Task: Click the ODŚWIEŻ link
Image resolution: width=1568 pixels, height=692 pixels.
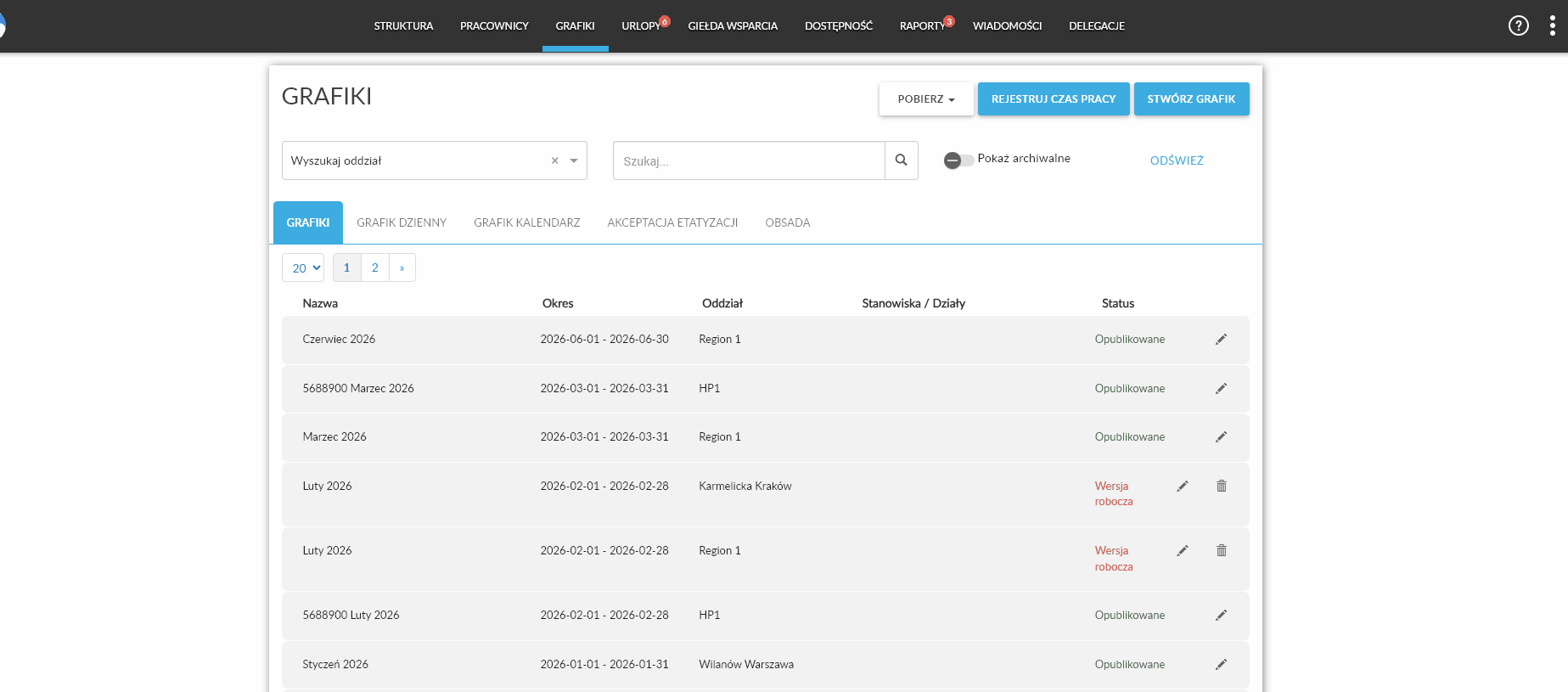Action: click(1177, 160)
